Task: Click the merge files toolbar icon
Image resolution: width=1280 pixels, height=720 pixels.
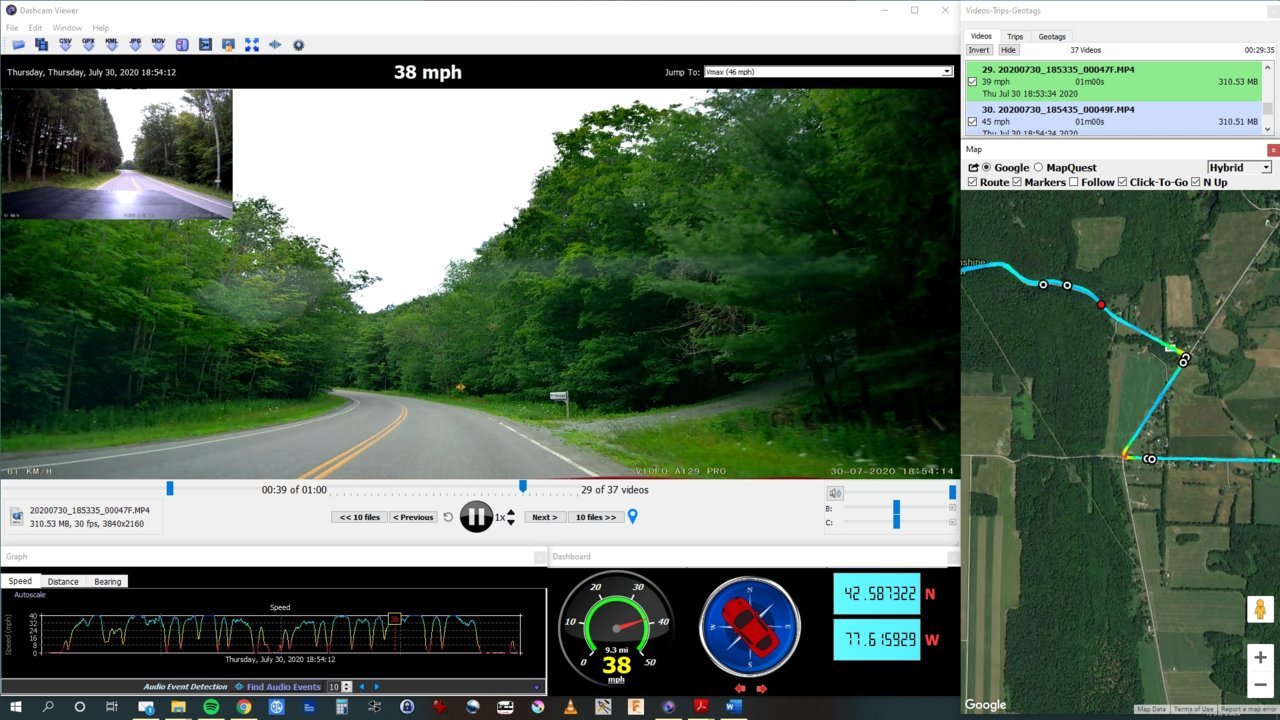Action: 41,44
